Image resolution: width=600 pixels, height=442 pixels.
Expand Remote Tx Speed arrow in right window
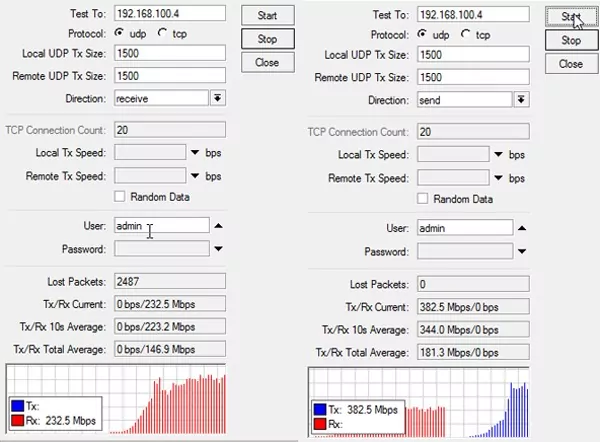[x=498, y=178]
